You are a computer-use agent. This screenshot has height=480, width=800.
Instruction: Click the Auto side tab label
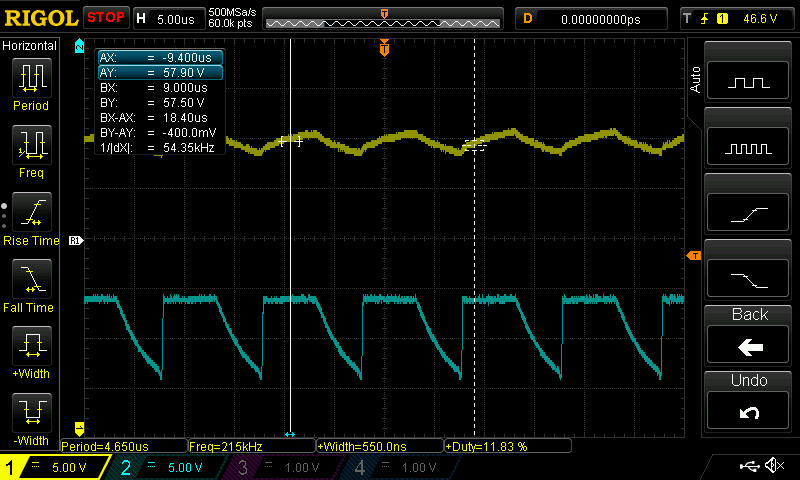tap(694, 80)
